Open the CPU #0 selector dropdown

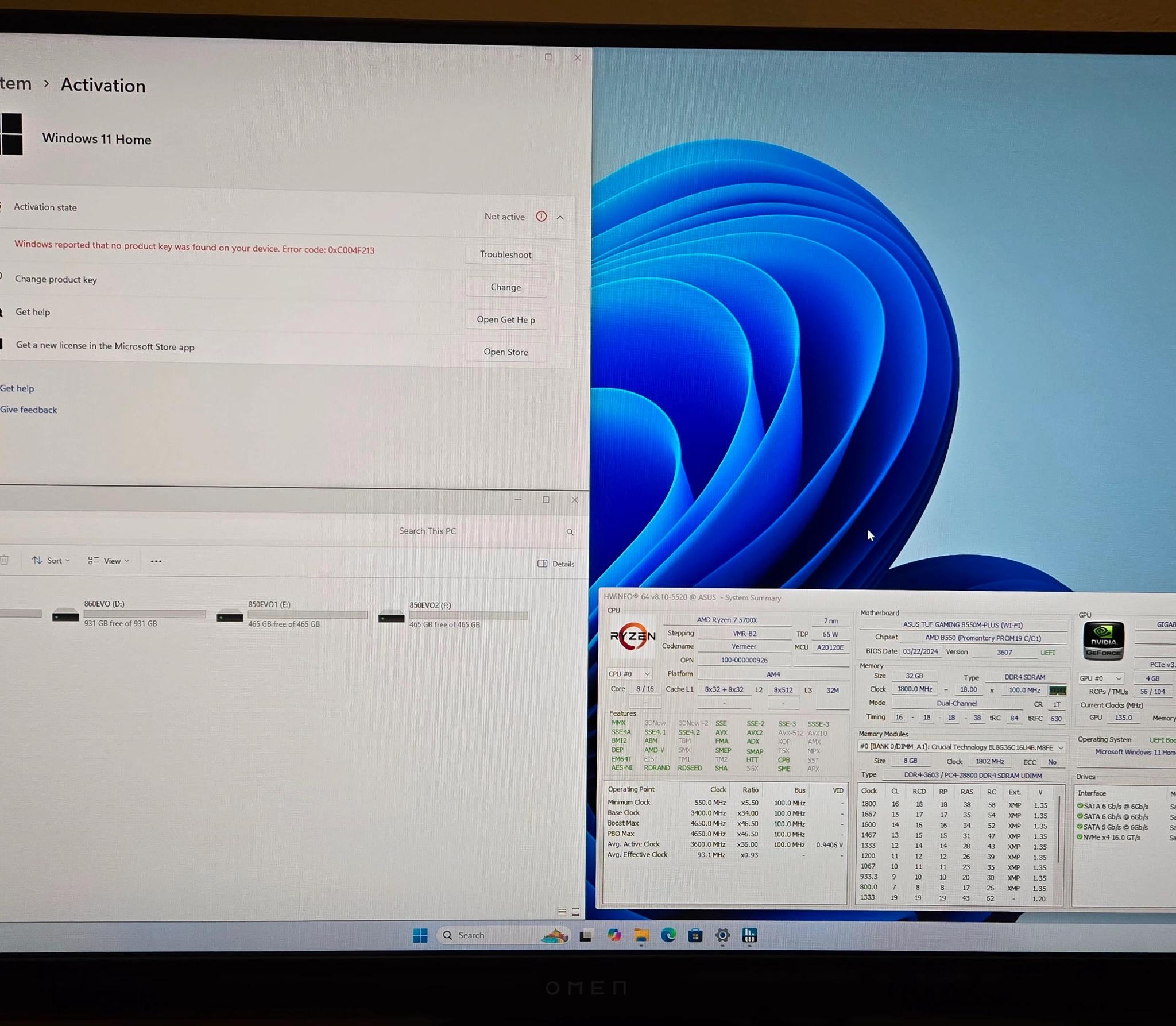click(x=629, y=674)
